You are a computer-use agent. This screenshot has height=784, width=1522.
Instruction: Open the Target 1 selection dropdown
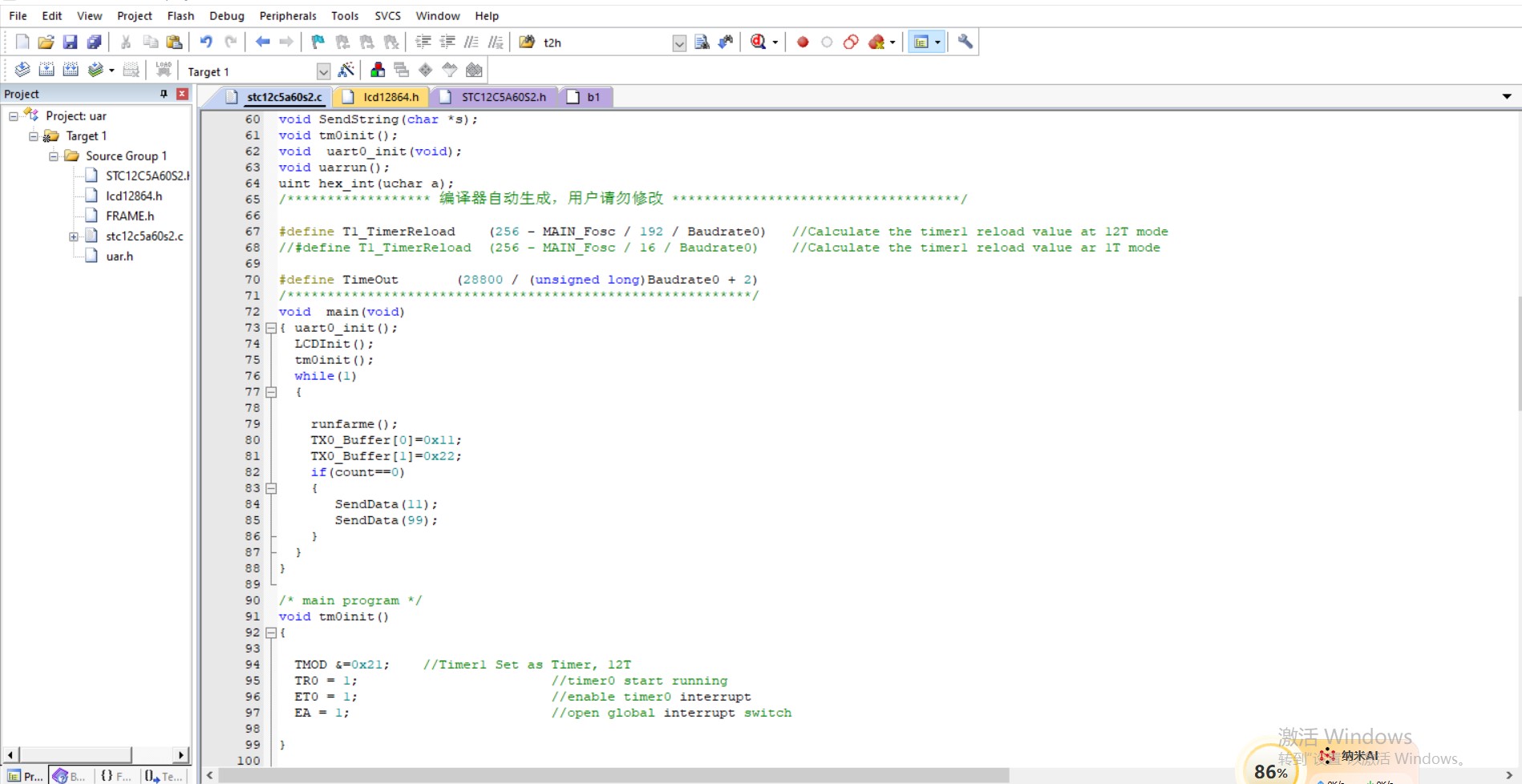tap(323, 71)
